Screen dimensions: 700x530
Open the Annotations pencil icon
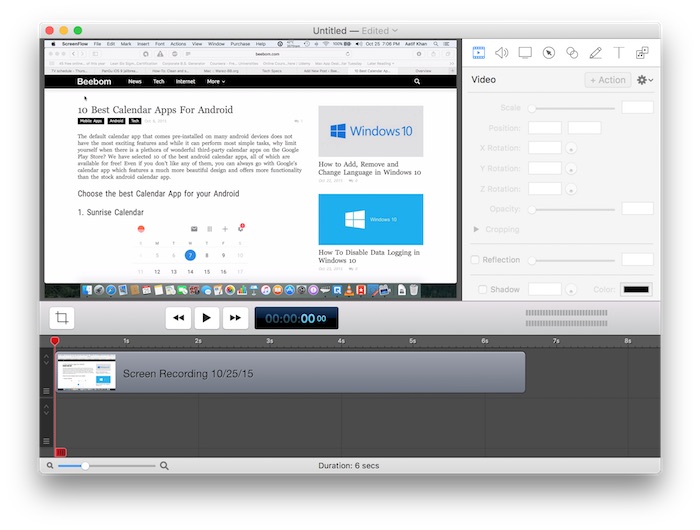595,53
